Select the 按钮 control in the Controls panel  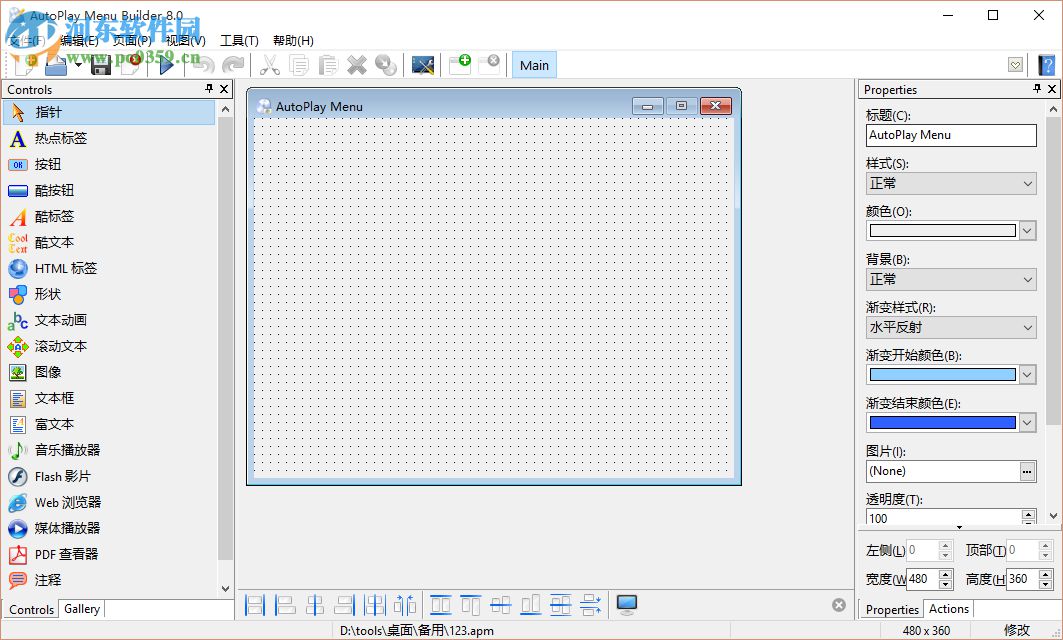52,164
